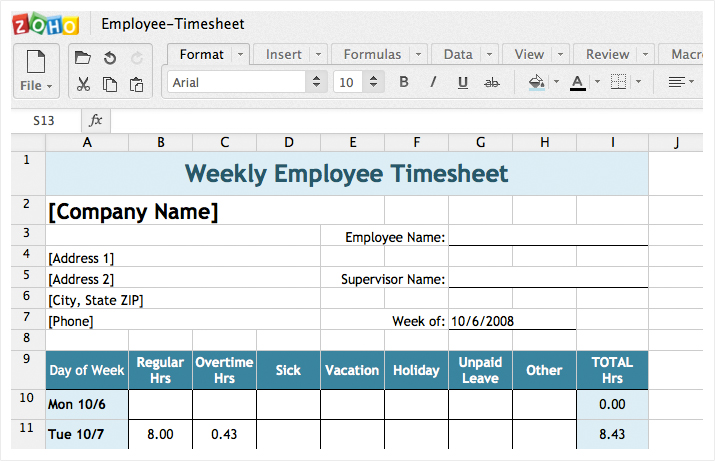This screenshot has width=715, height=461.
Task: Expand font color dropdown arrow
Action: click(597, 82)
